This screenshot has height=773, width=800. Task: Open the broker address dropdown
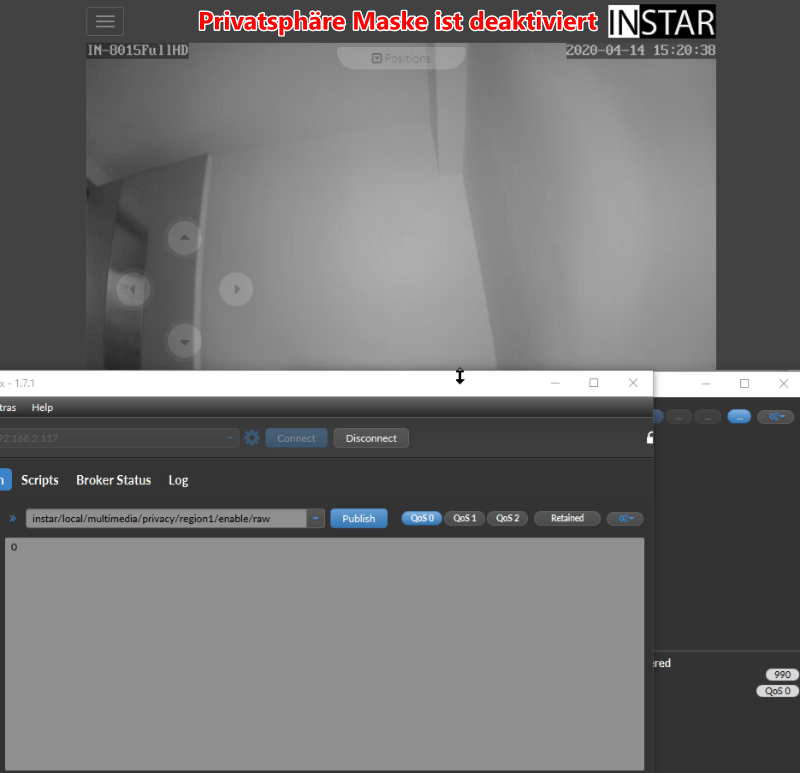pos(232,438)
